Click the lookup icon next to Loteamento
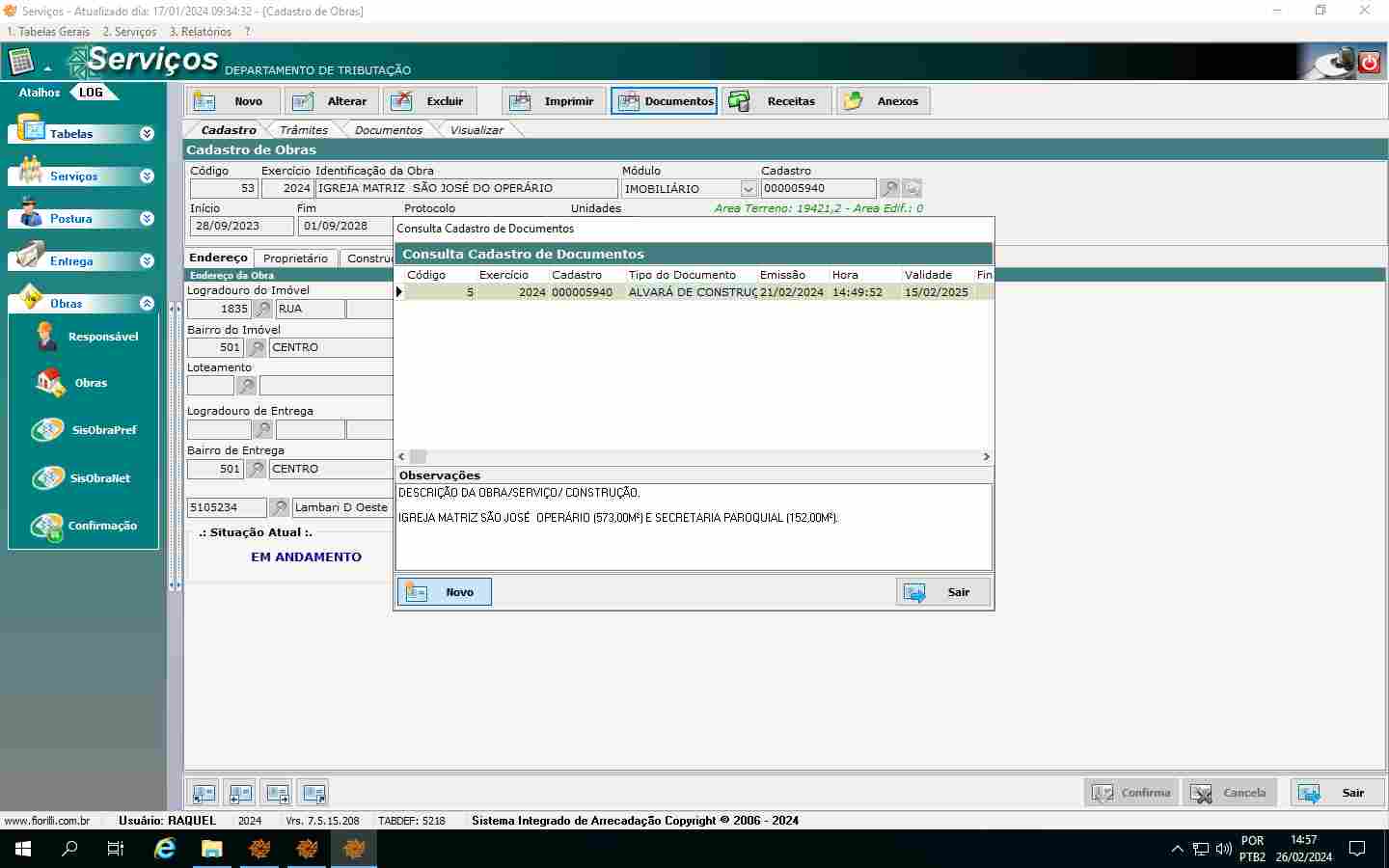This screenshot has width=1389, height=868. pos(247,386)
